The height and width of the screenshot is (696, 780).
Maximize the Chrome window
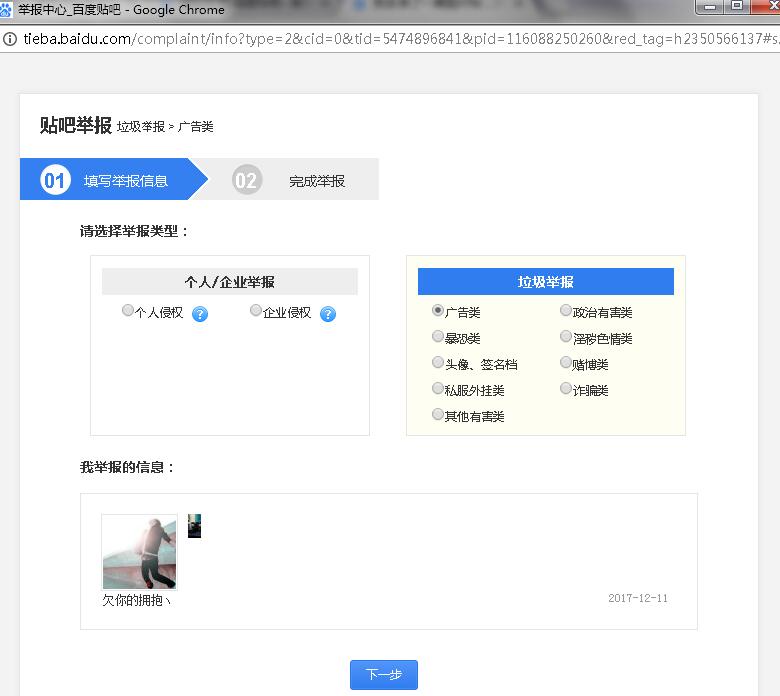click(737, 6)
